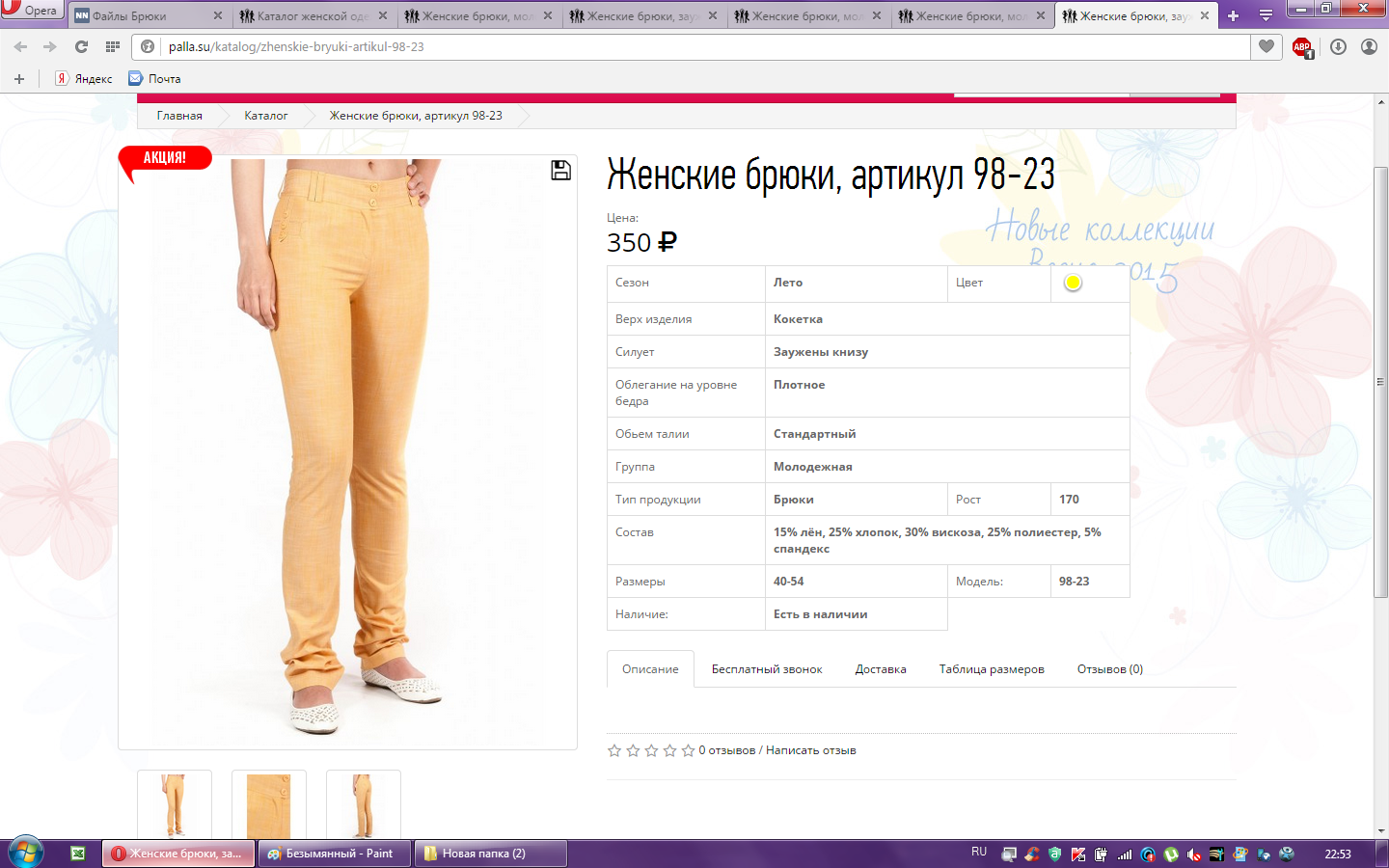This screenshot has width=1389, height=868.
Task: Open the Opera menu button
Action: tap(31, 10)
